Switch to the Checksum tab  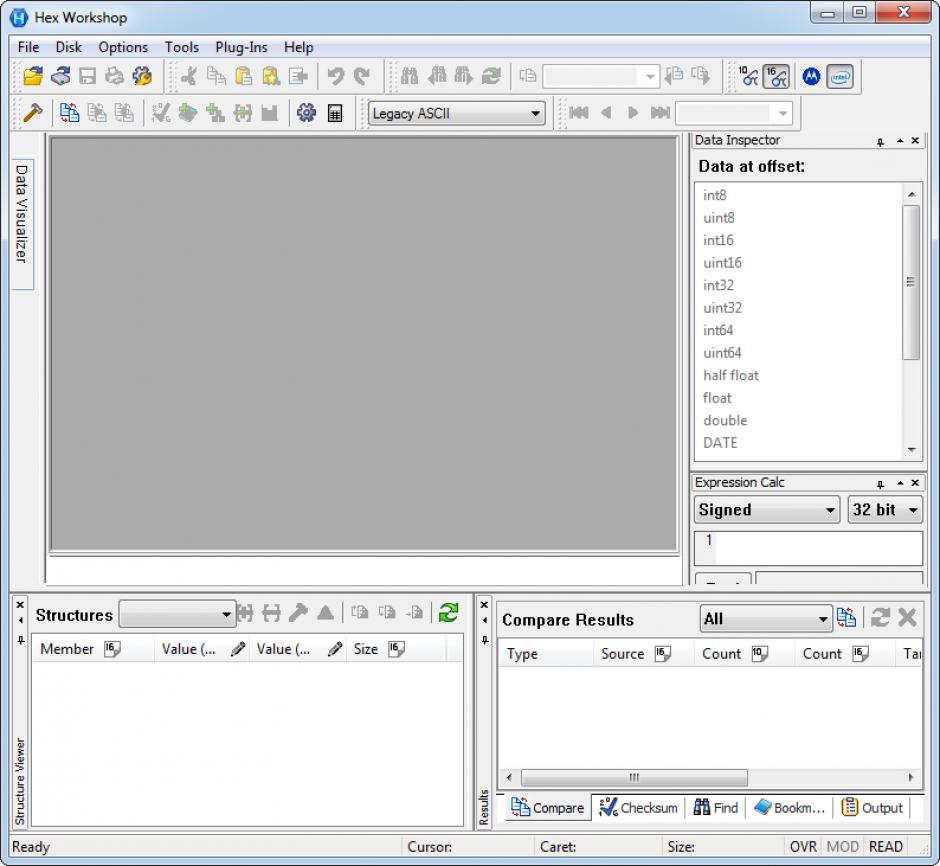coord(638,808)
